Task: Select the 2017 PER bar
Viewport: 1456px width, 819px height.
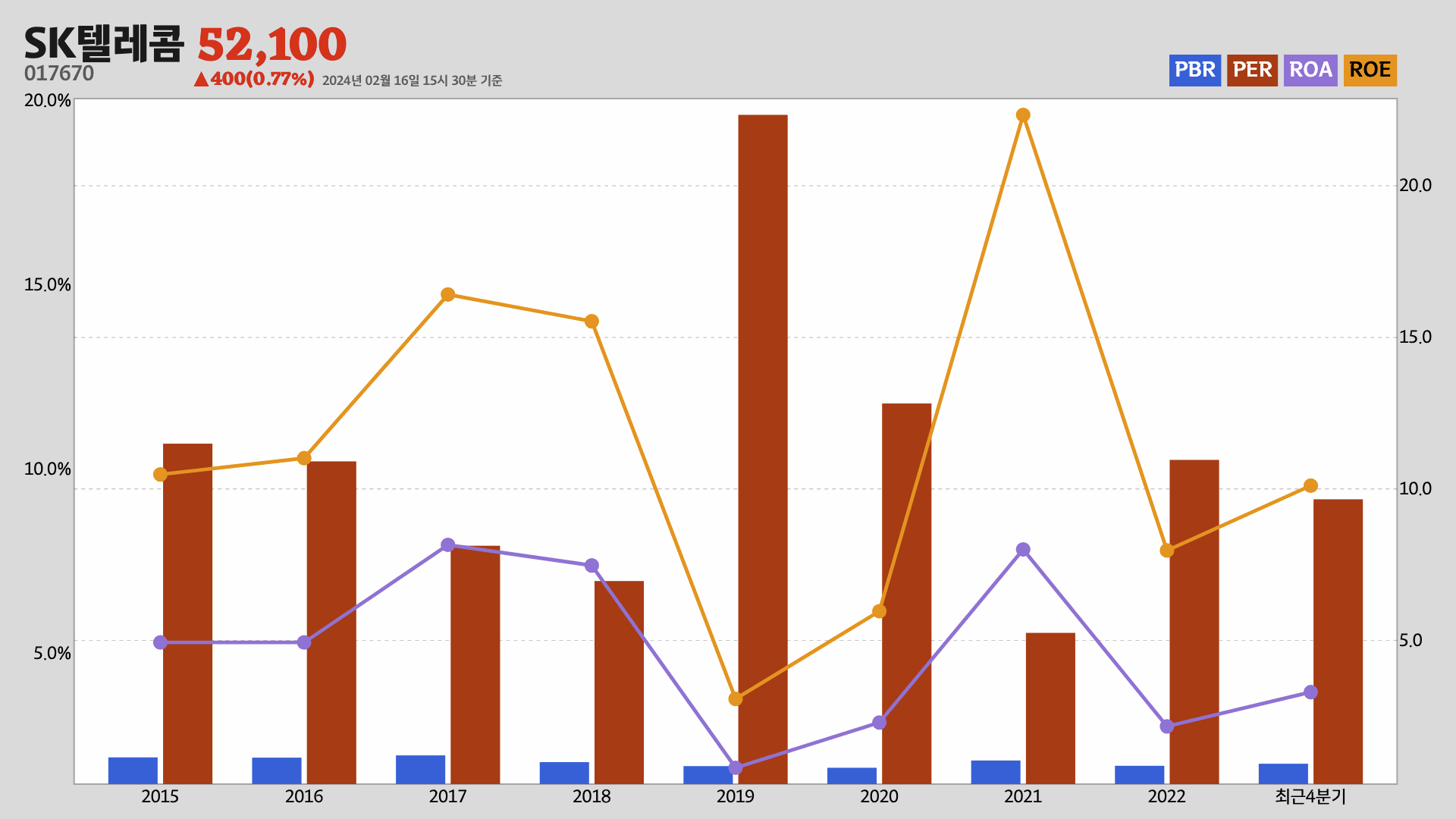Action: tap(475, 664)
